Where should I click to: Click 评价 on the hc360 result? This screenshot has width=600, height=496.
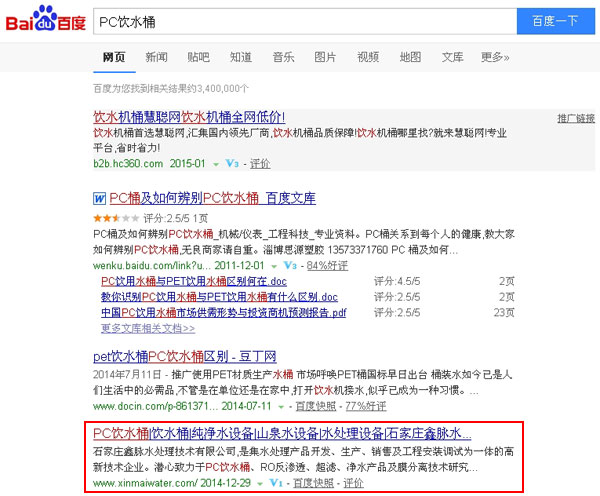coord(260,164)
